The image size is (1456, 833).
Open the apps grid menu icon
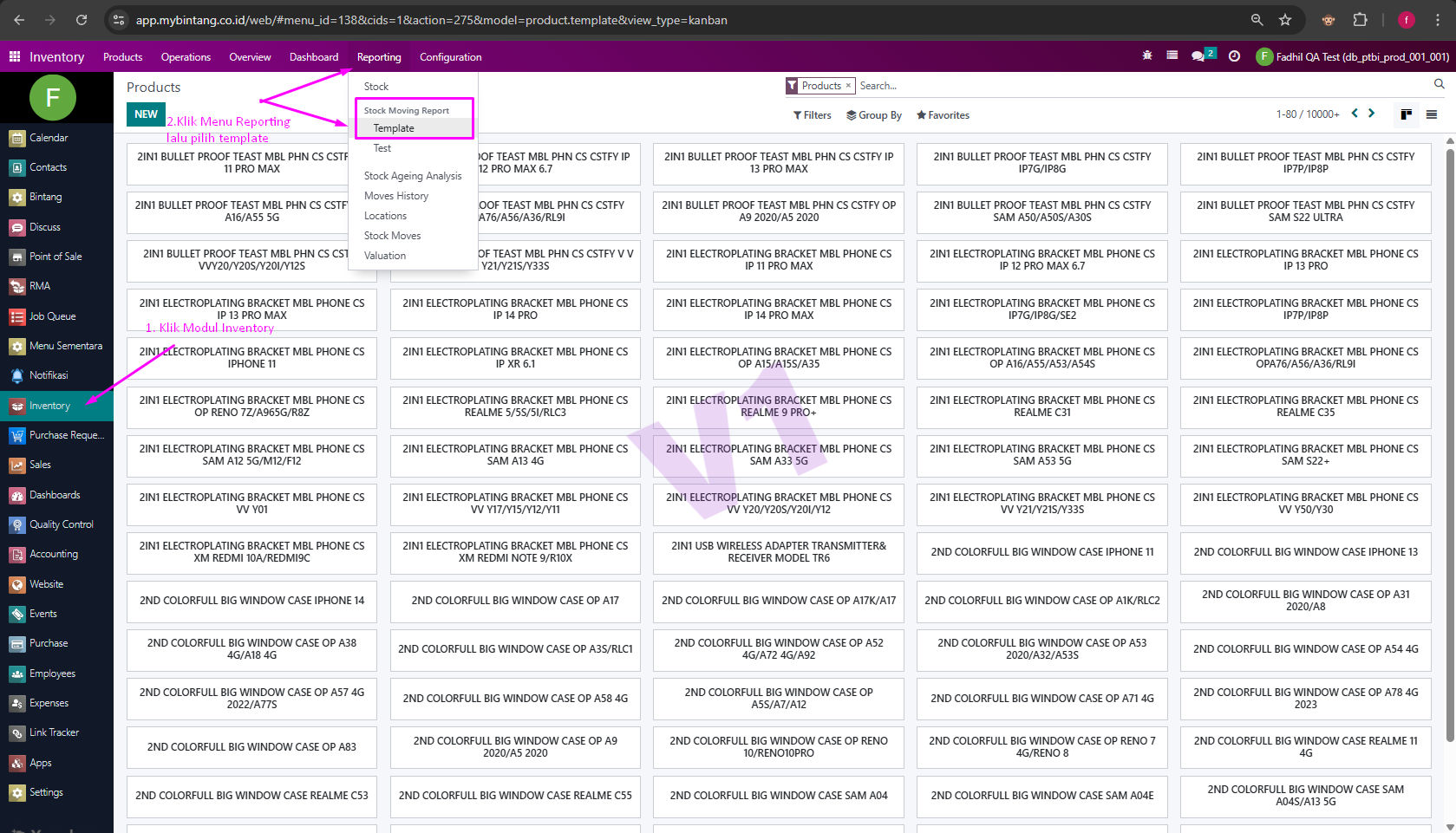pyautogui.click(x=15, y=57)
